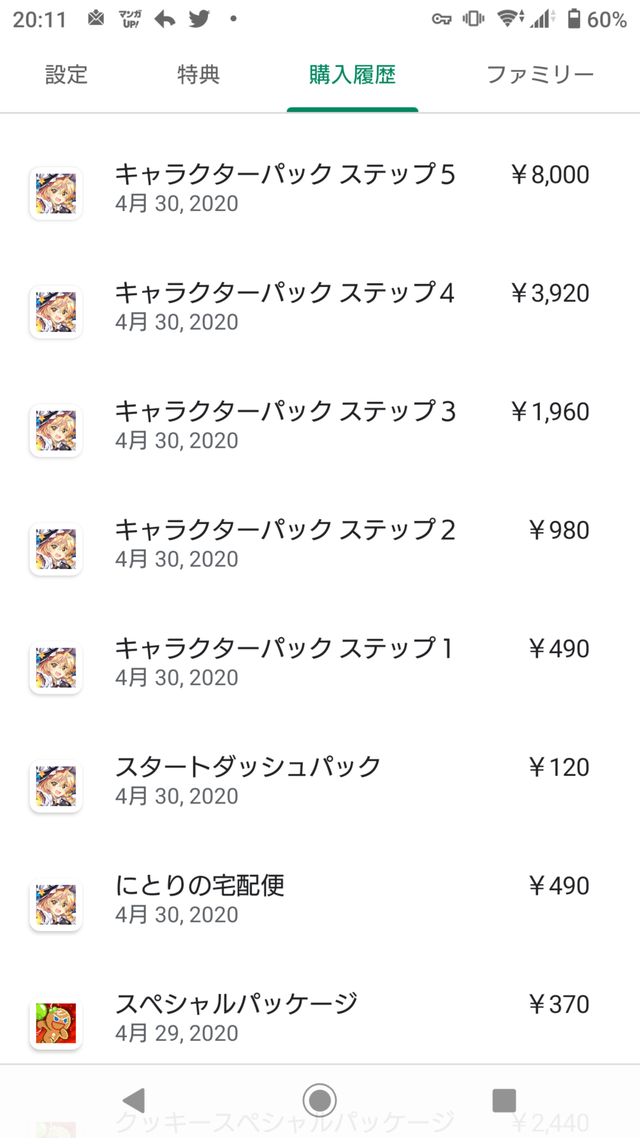640x1138 pixels.
Task: Open recent apps with square button
Action: (504, 1100)
